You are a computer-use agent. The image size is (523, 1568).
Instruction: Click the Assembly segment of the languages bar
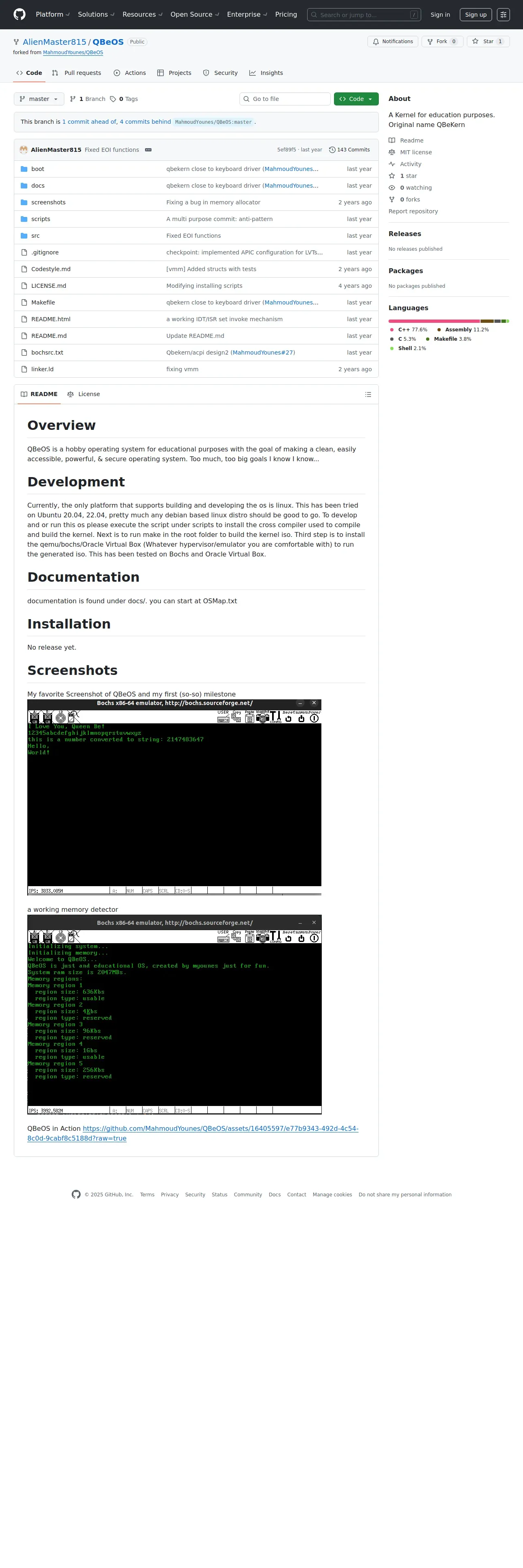(x=487, y=322)
